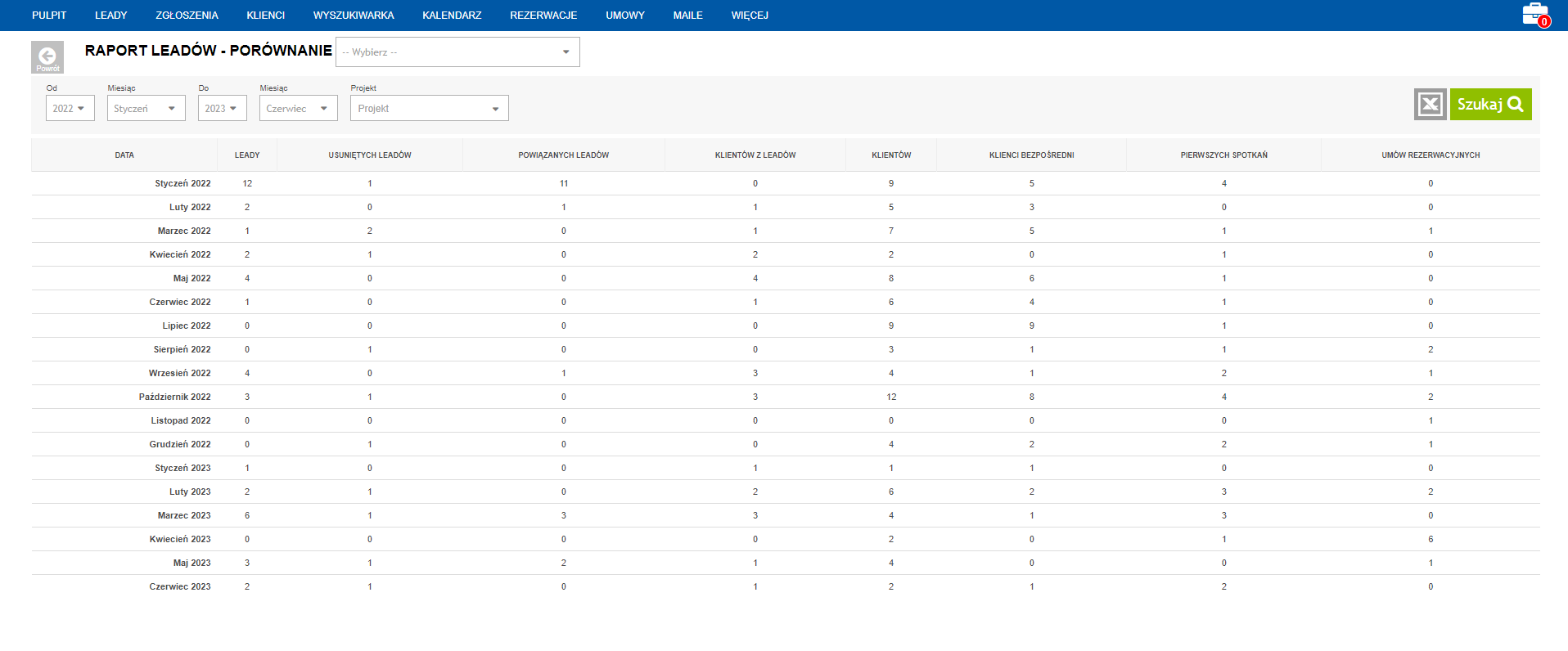1568x651 pixels.
Task: Click reservation contracts 6 for Kwiecień 2023
Action: [1431, 540]
